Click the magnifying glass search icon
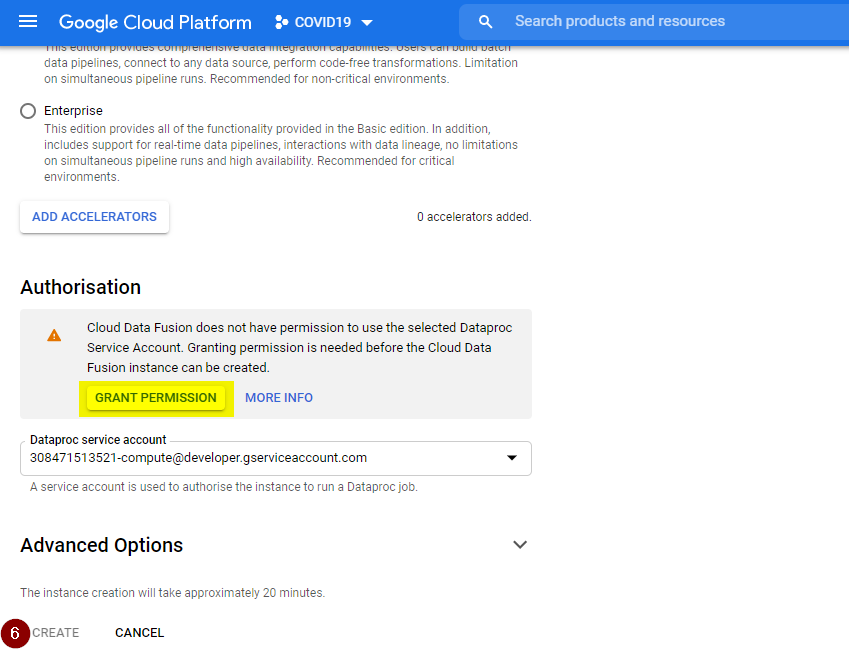The width and height of the screenshot is (849, 669). [x=486, y=21]
